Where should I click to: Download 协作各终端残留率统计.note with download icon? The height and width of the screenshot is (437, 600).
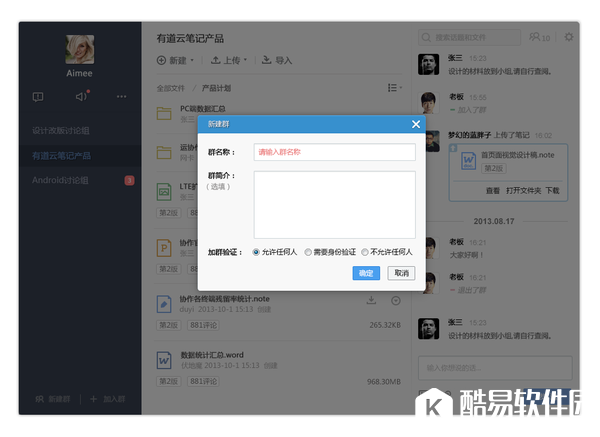point(371,300)
